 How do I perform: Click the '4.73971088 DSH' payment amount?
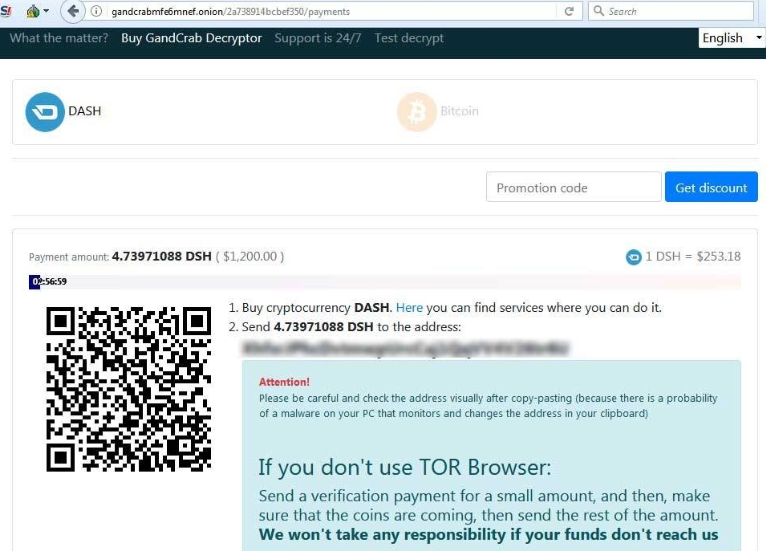coord(162,256)
